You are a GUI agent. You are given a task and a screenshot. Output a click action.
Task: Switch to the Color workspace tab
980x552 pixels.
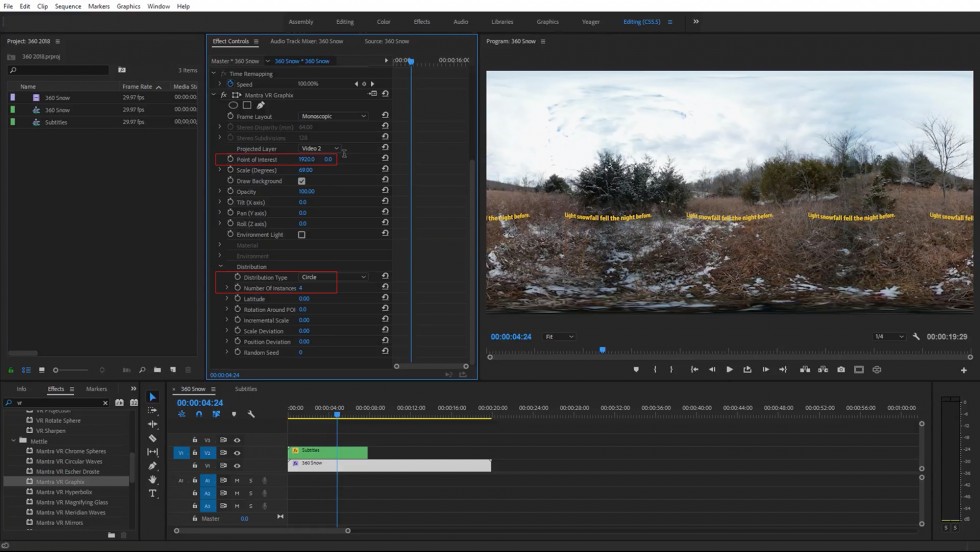pos(383,22)
